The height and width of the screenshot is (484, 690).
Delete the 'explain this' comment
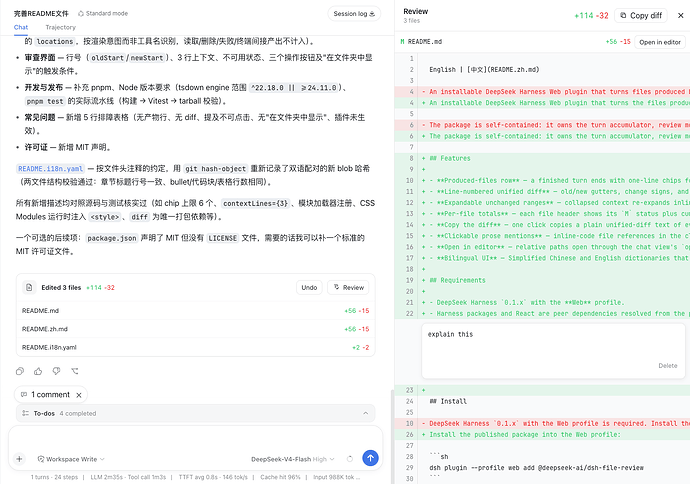(668, 366)
